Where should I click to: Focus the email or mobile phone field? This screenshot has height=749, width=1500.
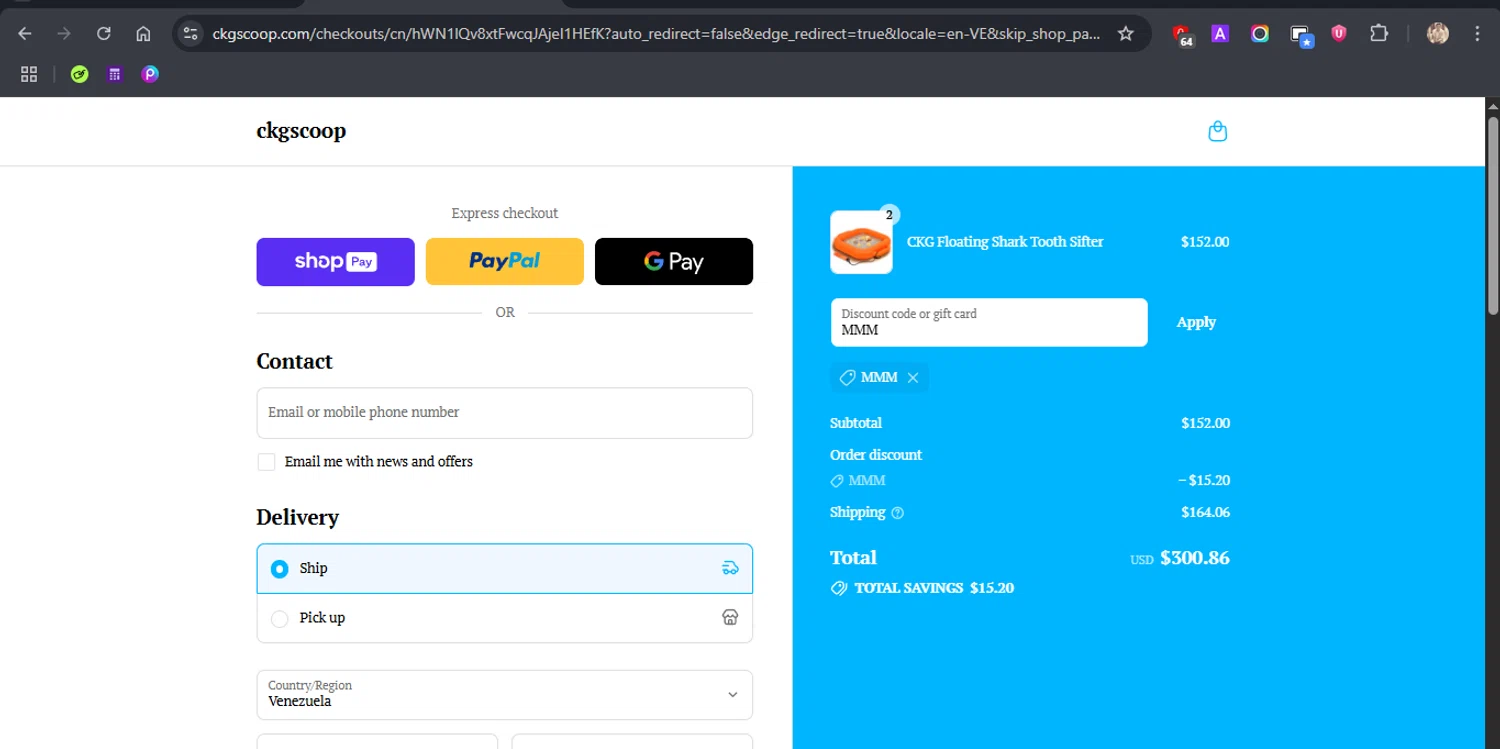(x=504, y=413)
